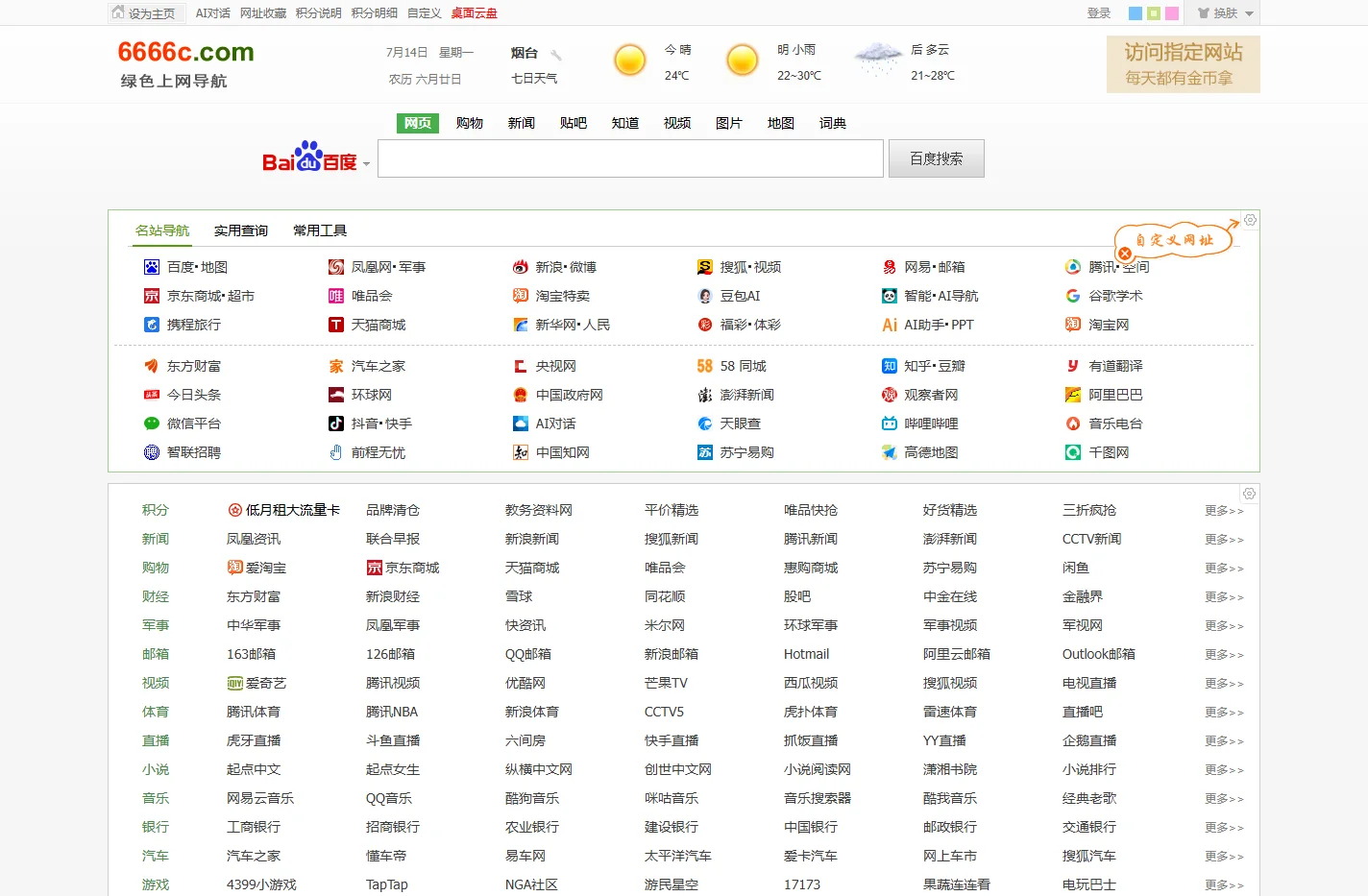Click the 登录 login link

click(1099, 13)
